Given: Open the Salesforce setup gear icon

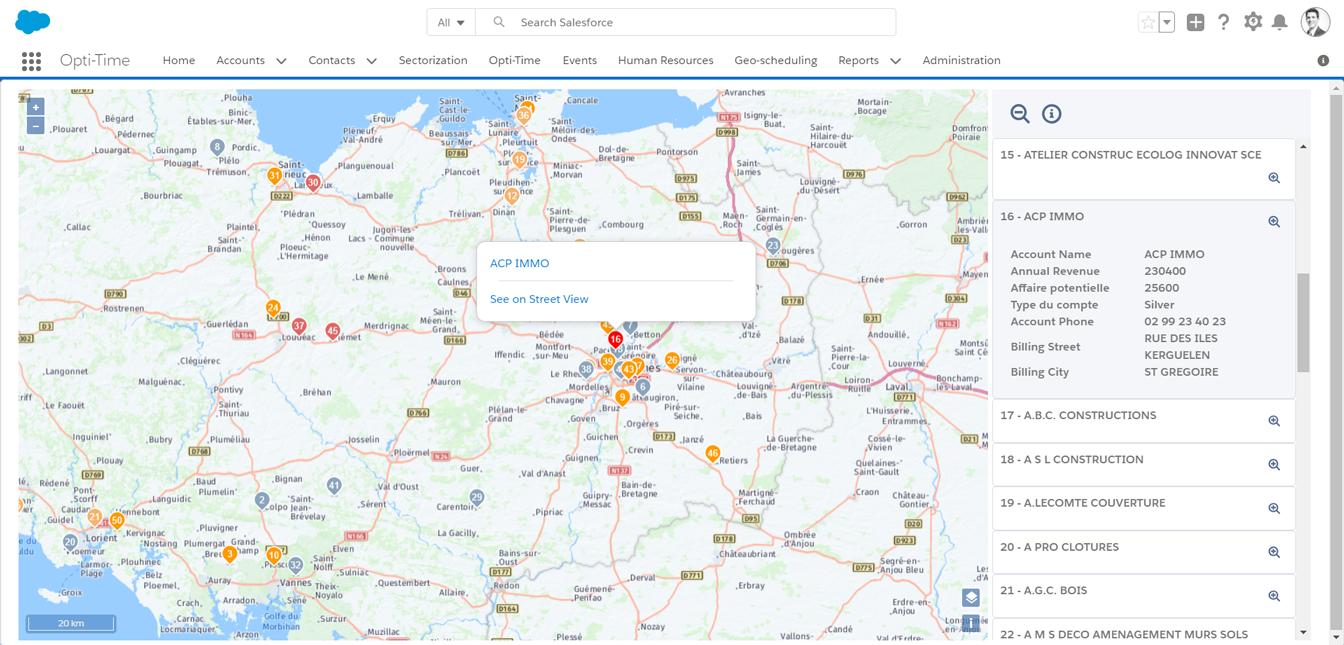Looking at the screenshot, I should point(1252,22).
